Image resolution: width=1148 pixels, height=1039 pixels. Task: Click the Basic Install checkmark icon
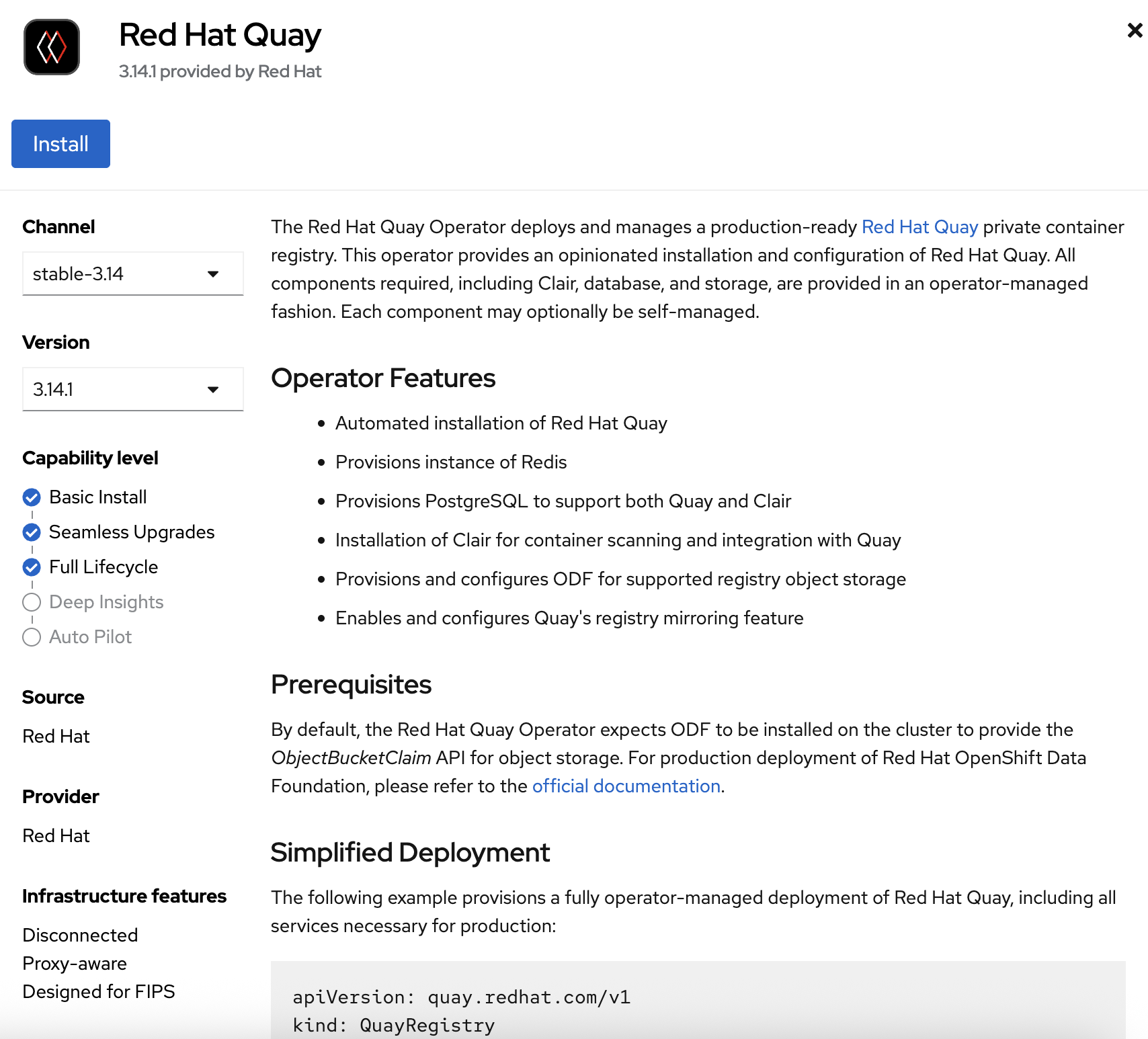pyautogui.click(x=32, y=497)
